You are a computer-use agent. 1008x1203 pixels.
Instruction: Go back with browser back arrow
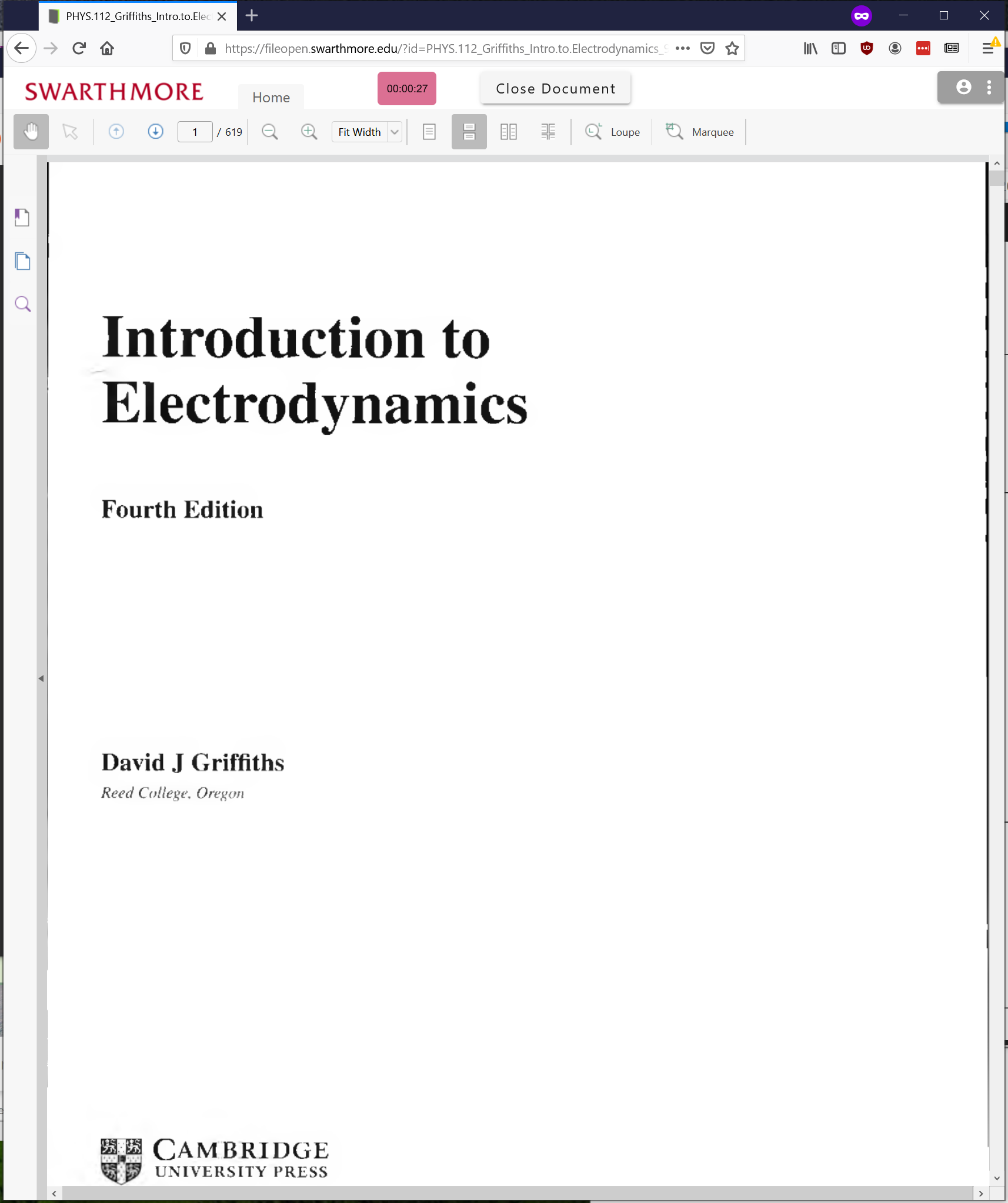click(22, 48)
